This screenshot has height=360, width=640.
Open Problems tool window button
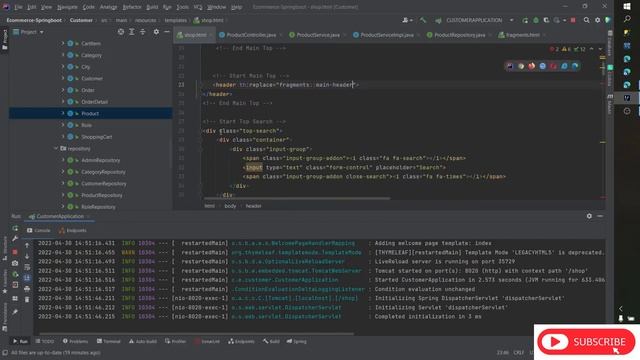click(75, 341)
